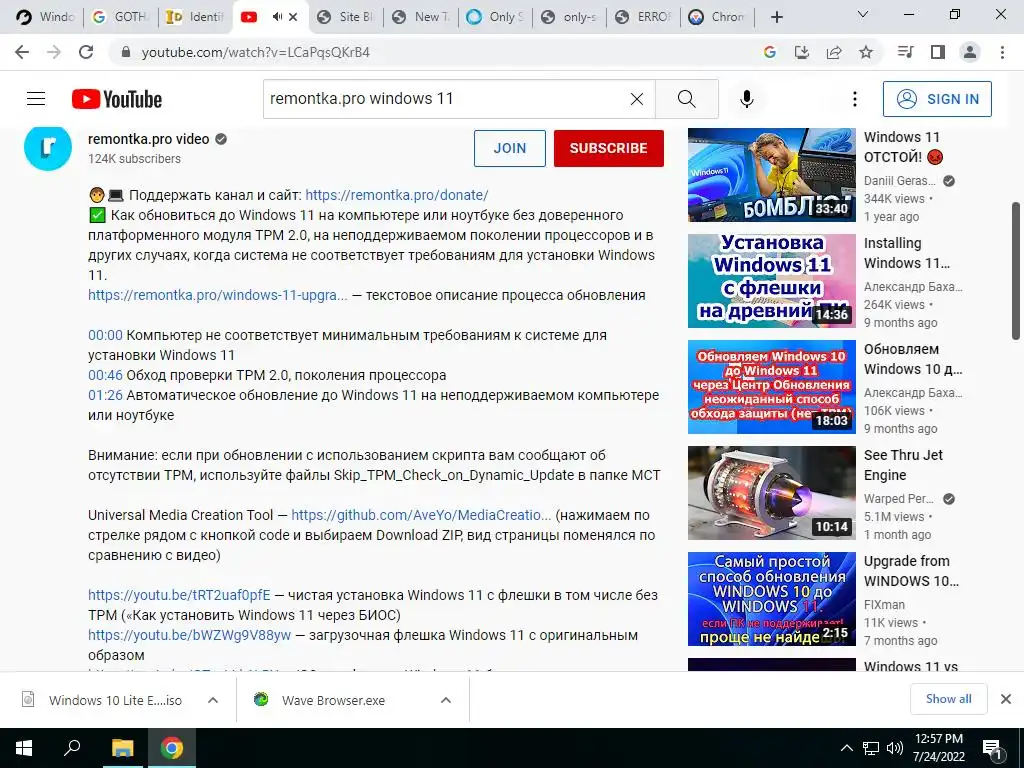This screenshot has height=768, width=1024.
Task: Switch to the Chrom tab
Action: (718, 17)
